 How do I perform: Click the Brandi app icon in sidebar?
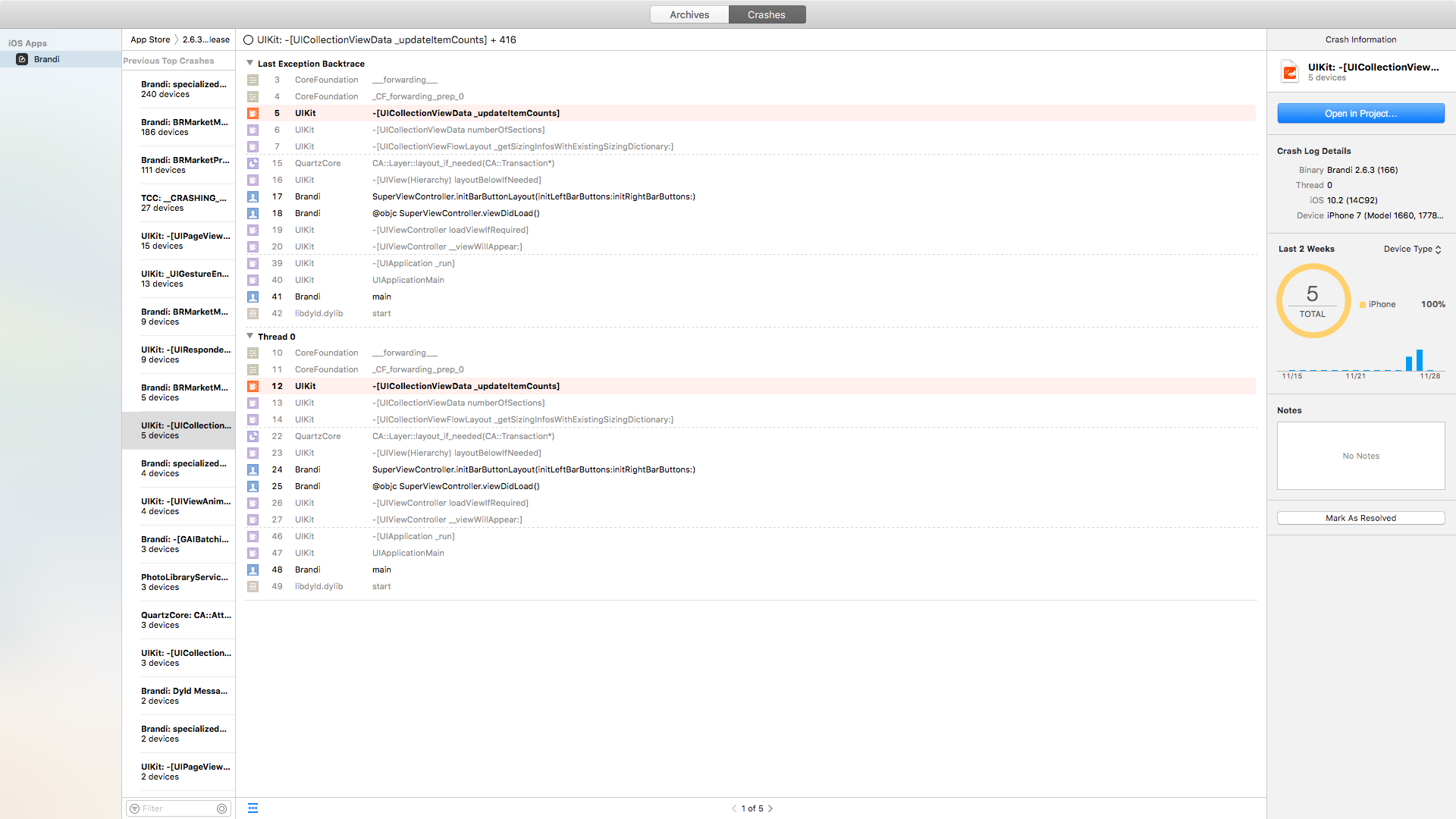[22, 59]
